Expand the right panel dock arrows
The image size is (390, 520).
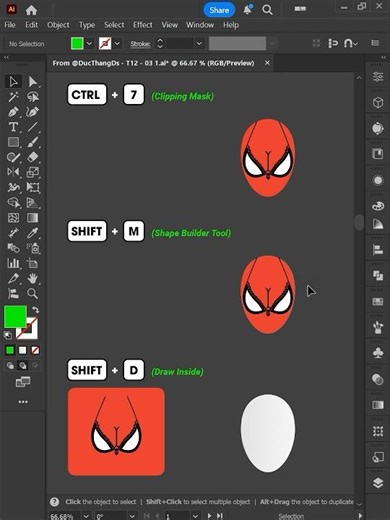pyautogui.click(x=383, y=58)
